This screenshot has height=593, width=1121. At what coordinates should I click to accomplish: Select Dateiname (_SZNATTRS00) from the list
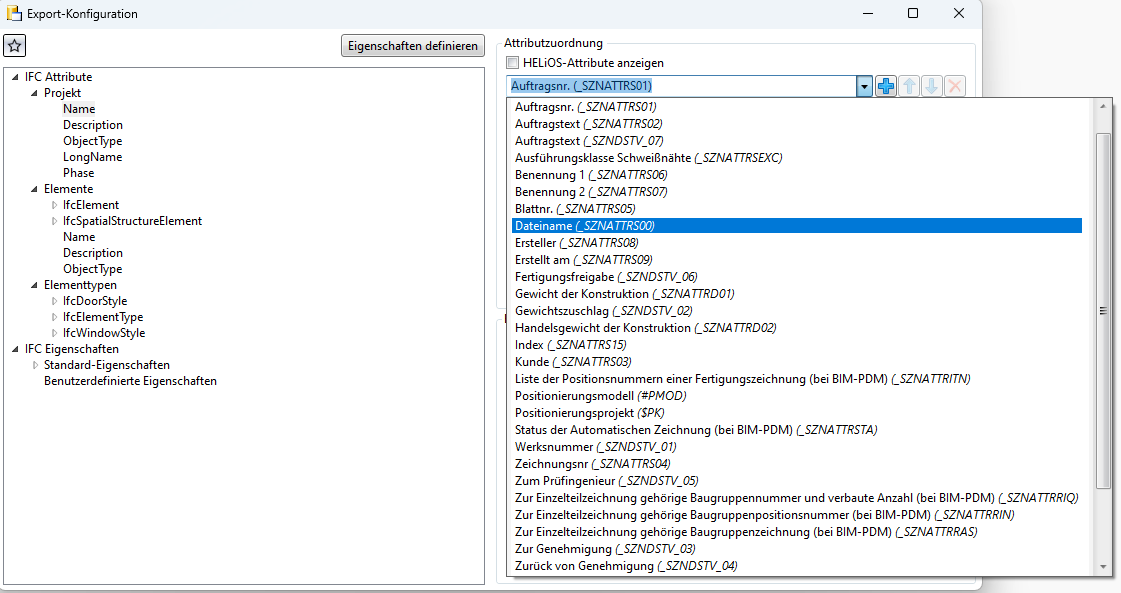[584, 226]
